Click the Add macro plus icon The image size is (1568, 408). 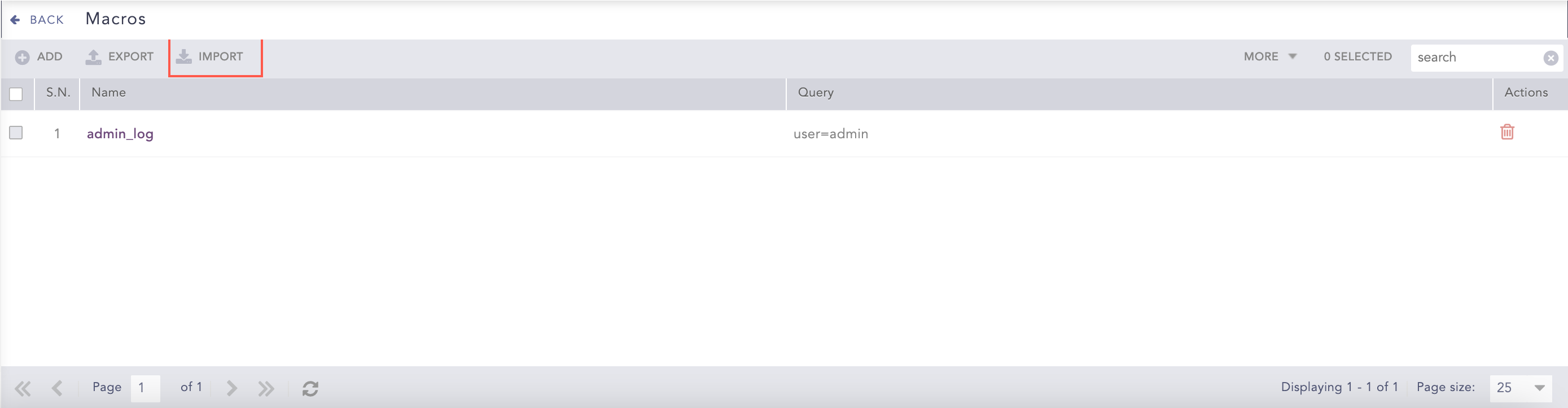[23, 57]
